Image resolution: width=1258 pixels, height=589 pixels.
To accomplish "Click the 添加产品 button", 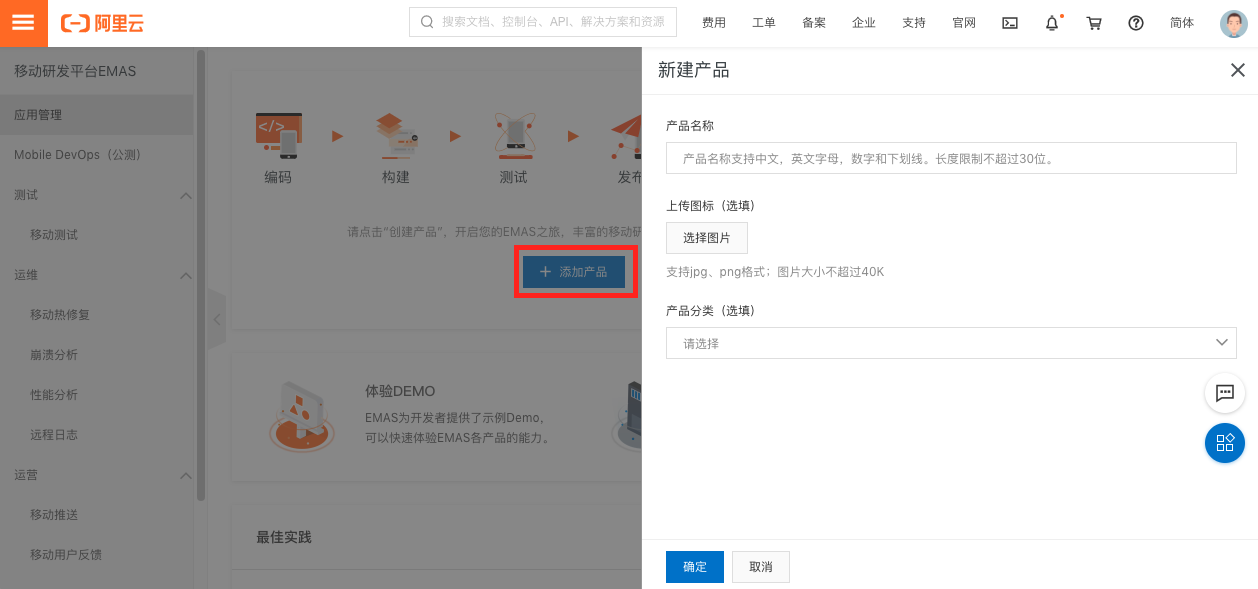I will [x=574, y=272].
